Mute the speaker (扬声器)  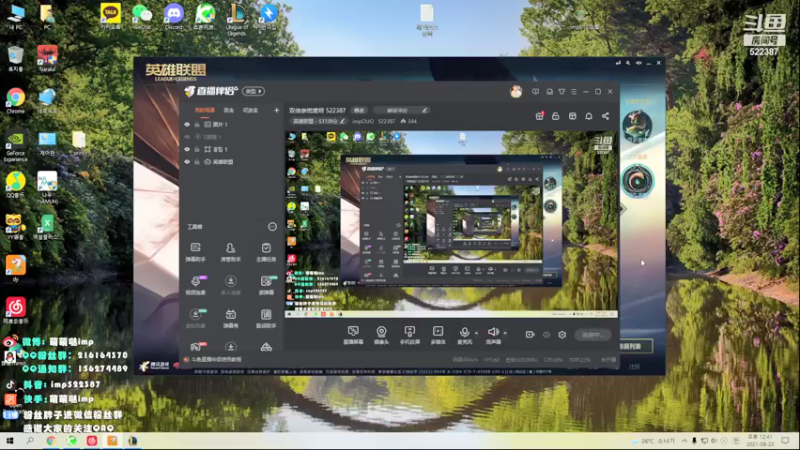coord(493,335)
